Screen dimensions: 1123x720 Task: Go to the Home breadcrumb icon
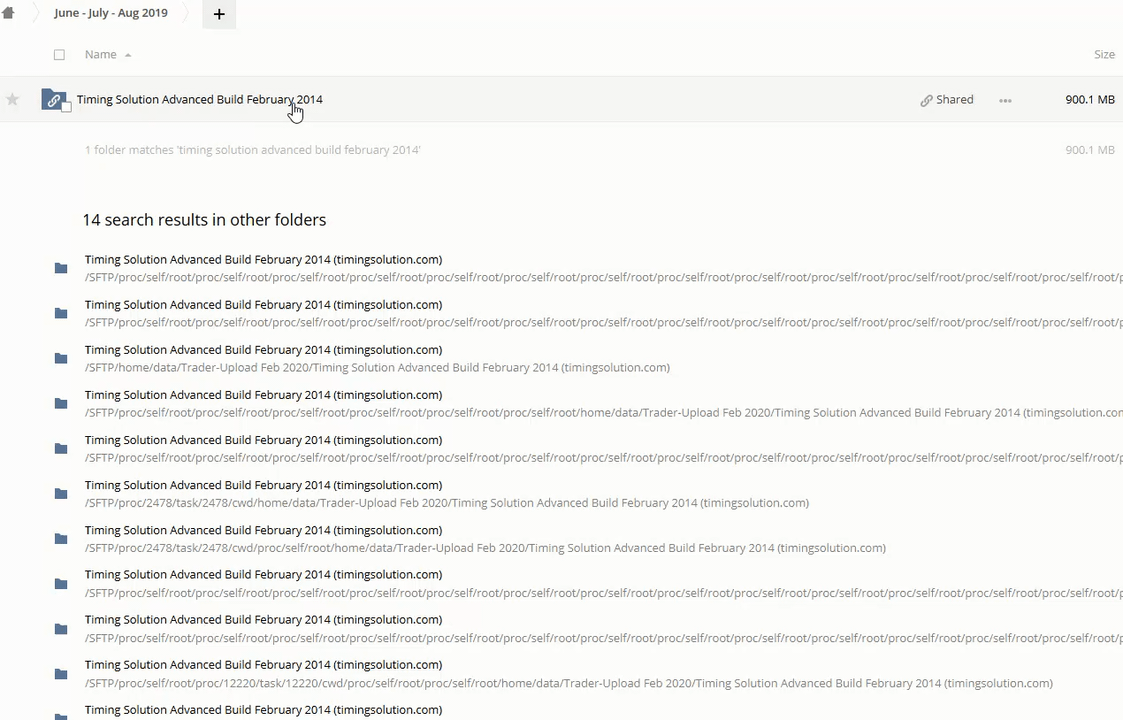[8, 13]
